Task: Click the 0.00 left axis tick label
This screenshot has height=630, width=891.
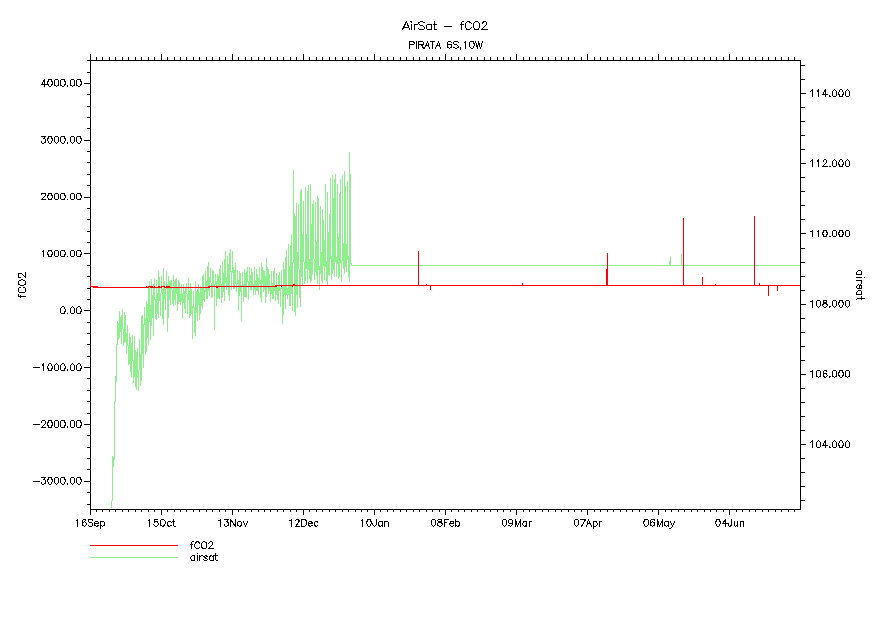Action: (x=70, y=311)
